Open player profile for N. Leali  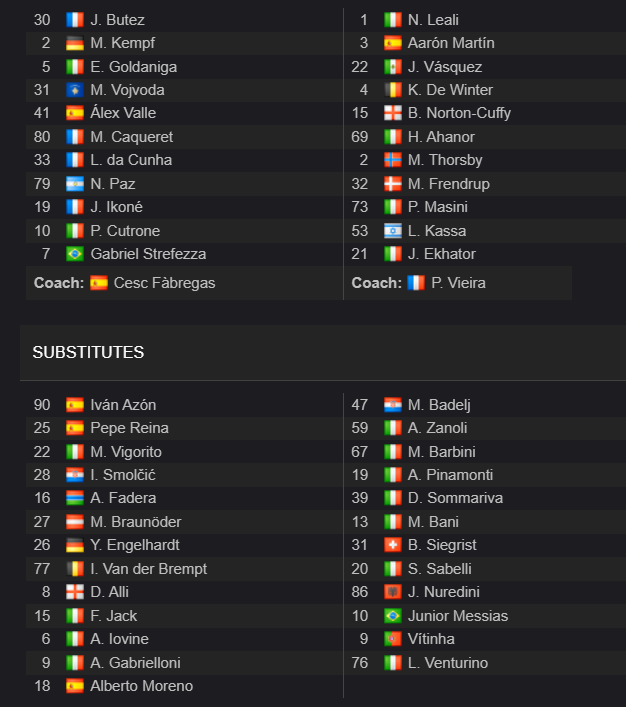433,20
